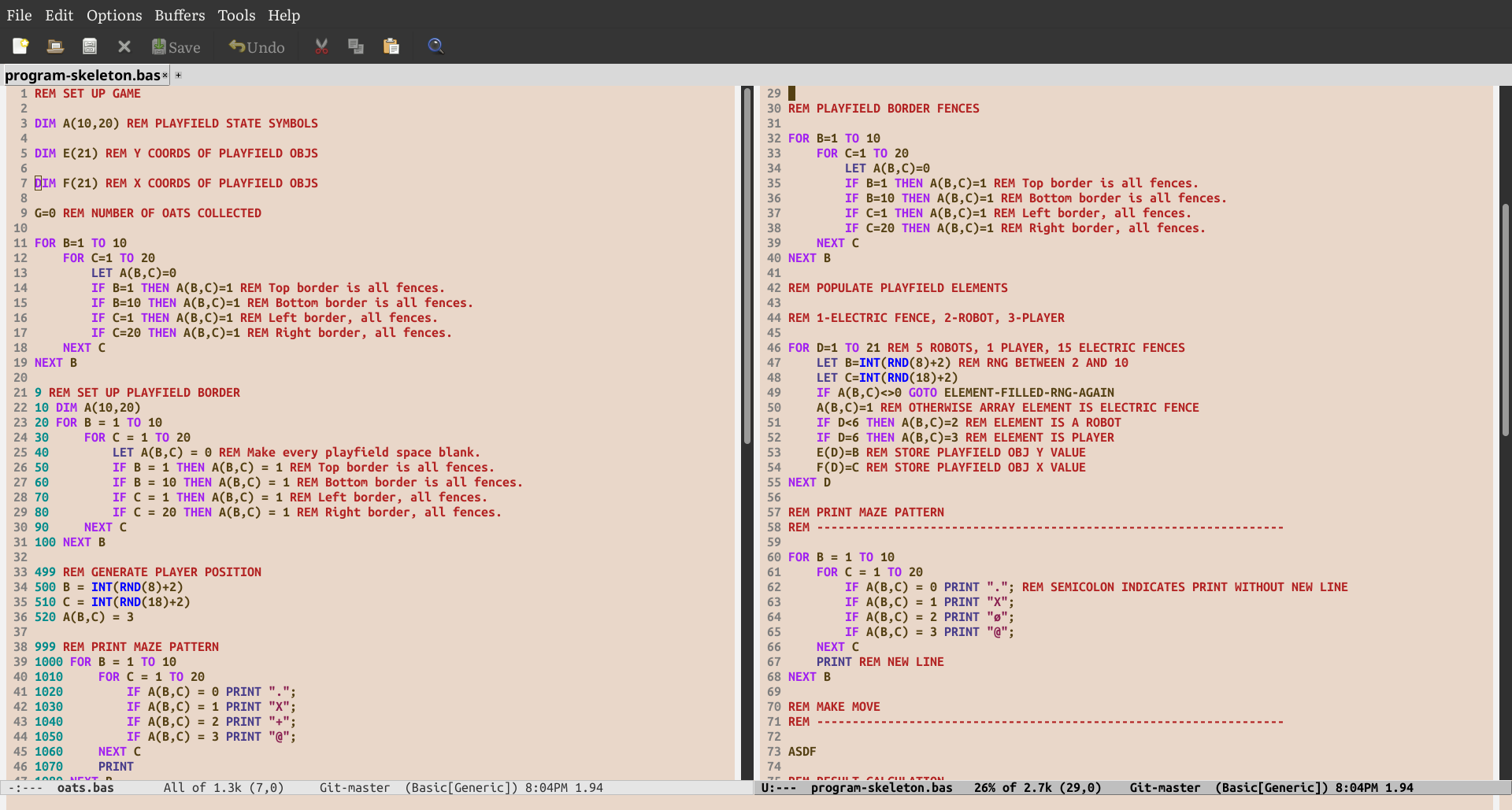This screenshot has height=810, width=1512.
Task: Click 'REM SET UP GAME' line
Action: coord(87,94)
